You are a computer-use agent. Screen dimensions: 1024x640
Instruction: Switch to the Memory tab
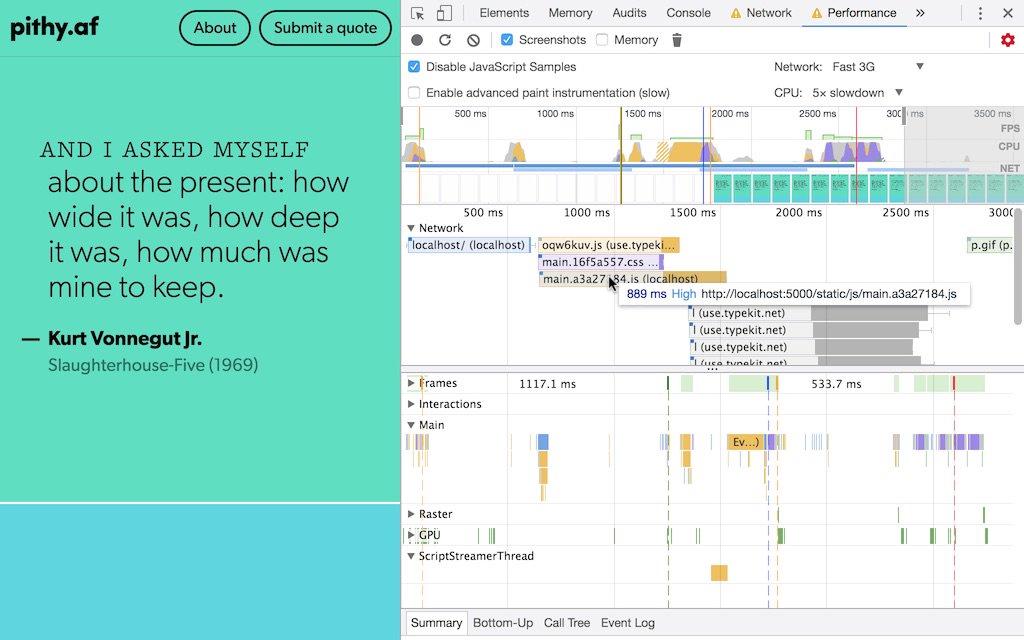(x=570, y=13)
